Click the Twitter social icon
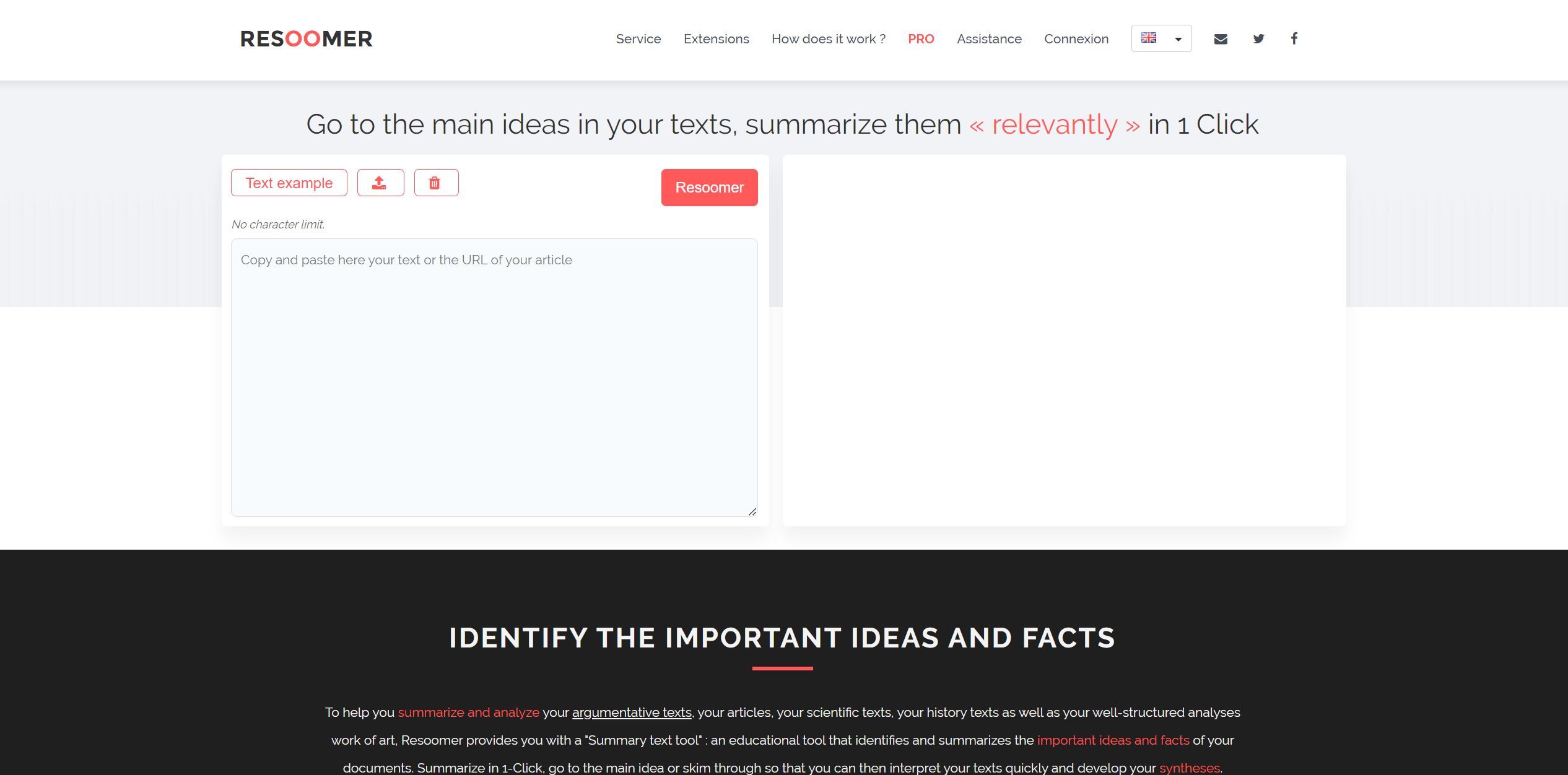The image size is (1568, 775). click(x=1258, y=38)
